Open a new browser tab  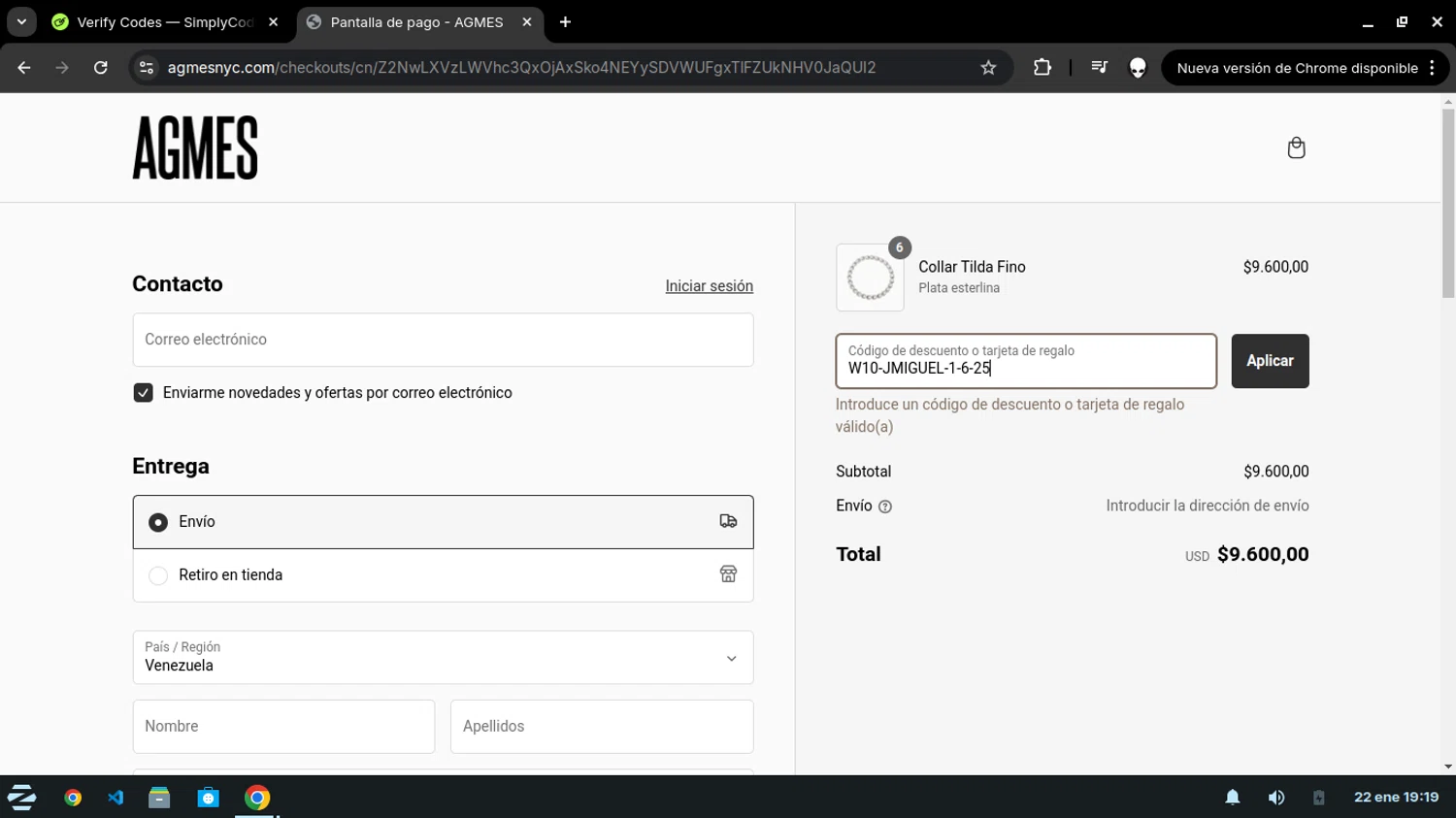point(565,22)
